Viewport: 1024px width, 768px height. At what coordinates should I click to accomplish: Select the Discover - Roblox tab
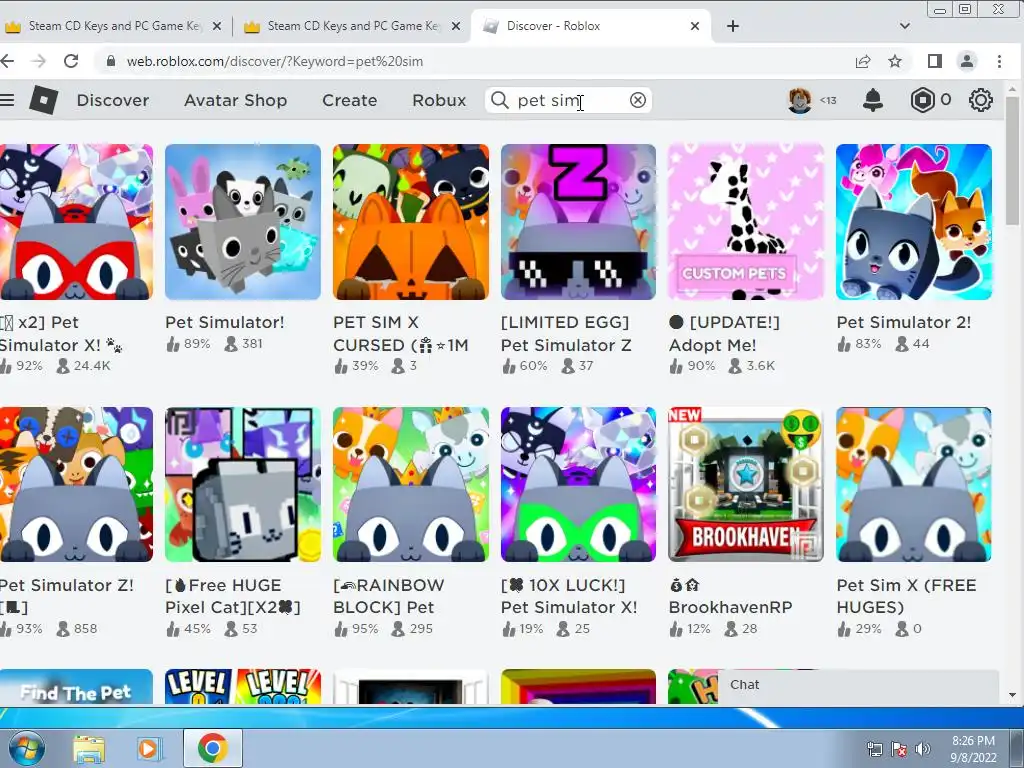(591, 26)
